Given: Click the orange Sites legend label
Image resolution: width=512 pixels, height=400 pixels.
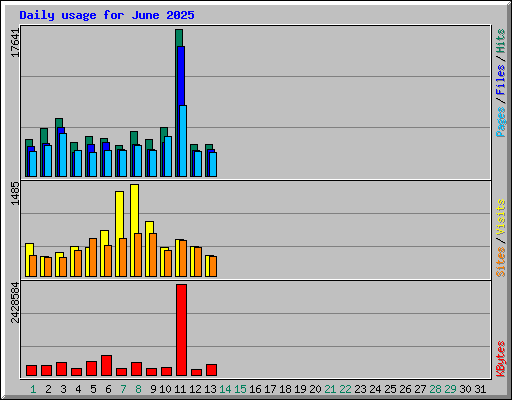Looking at the screenshot, I should pos(500,262).
